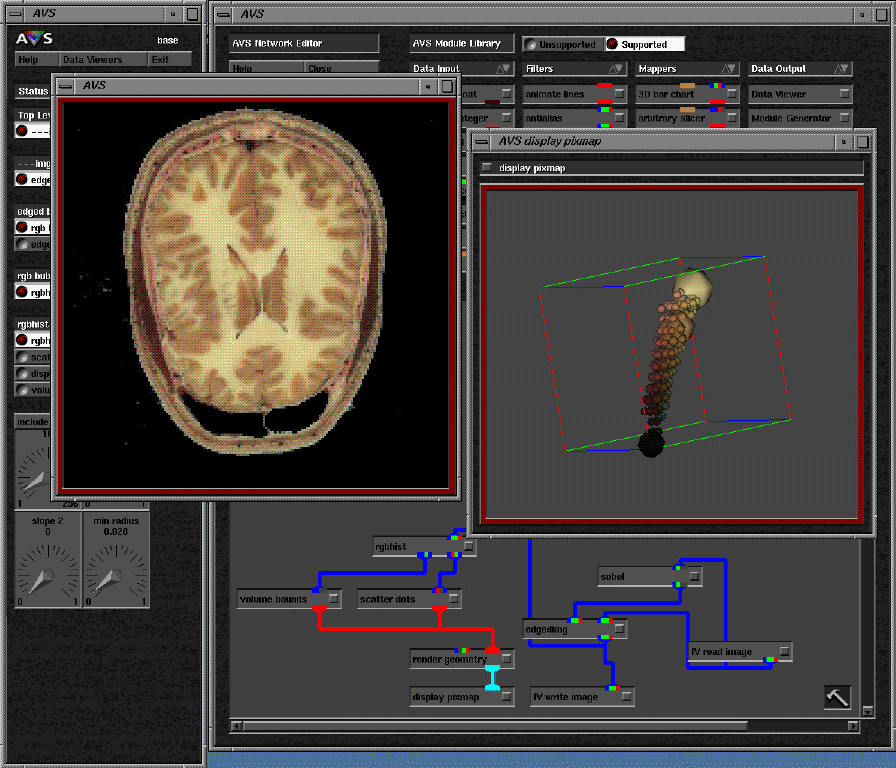Click the square button on IV write image
The width and height of the screenshot is (896, 768).
tap(626, 697)
